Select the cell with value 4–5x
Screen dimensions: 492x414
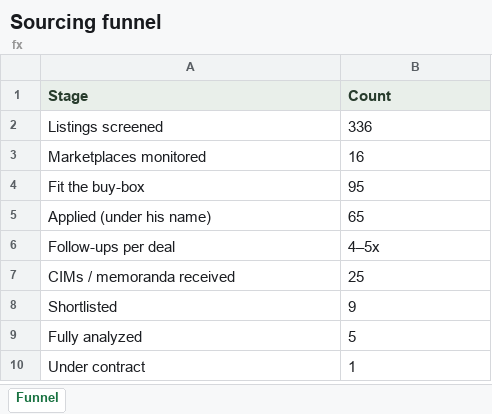click(x=415, y=246)
